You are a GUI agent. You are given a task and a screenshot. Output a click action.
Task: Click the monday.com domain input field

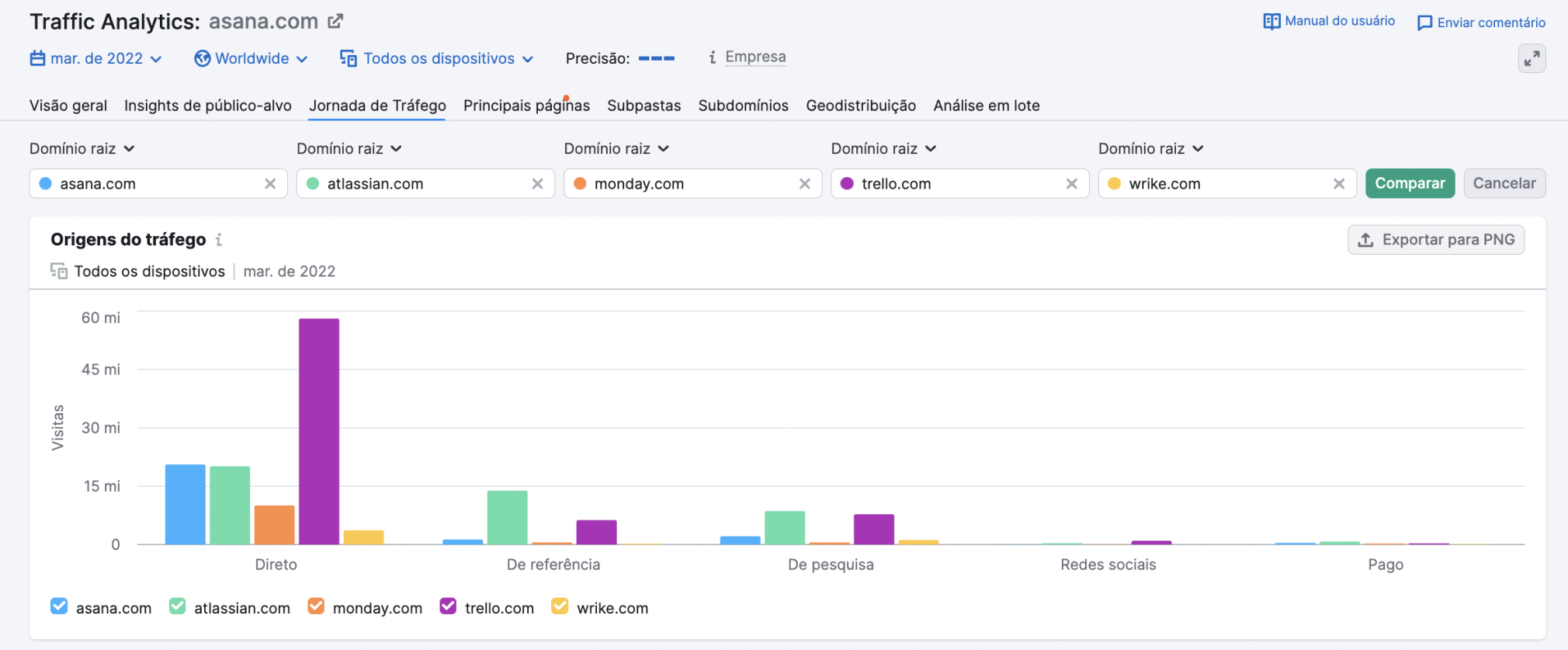coord(692,184)
